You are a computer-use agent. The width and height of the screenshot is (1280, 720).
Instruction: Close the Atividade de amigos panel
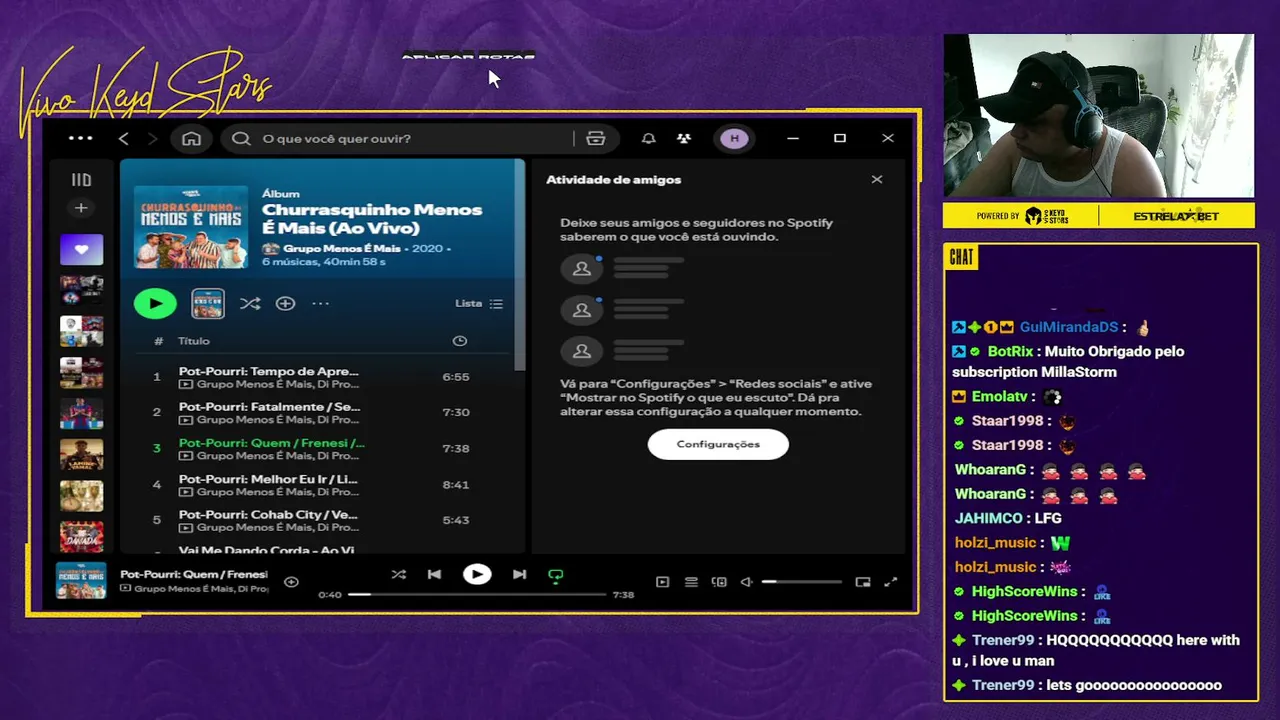point(877,180)
